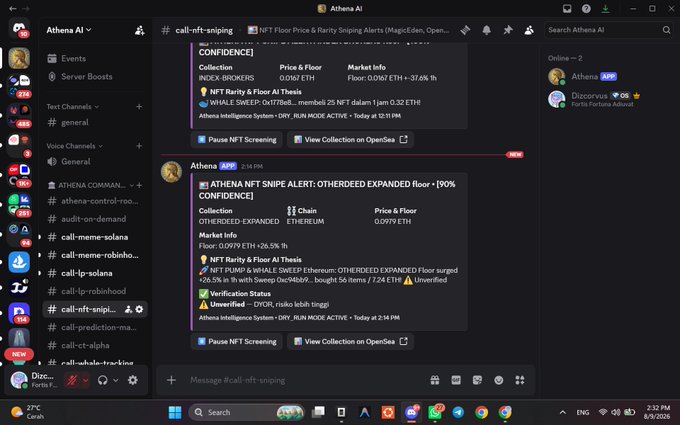Toggle member list visibility
This screenshot has height=425, width=680.
coord(529,30)
